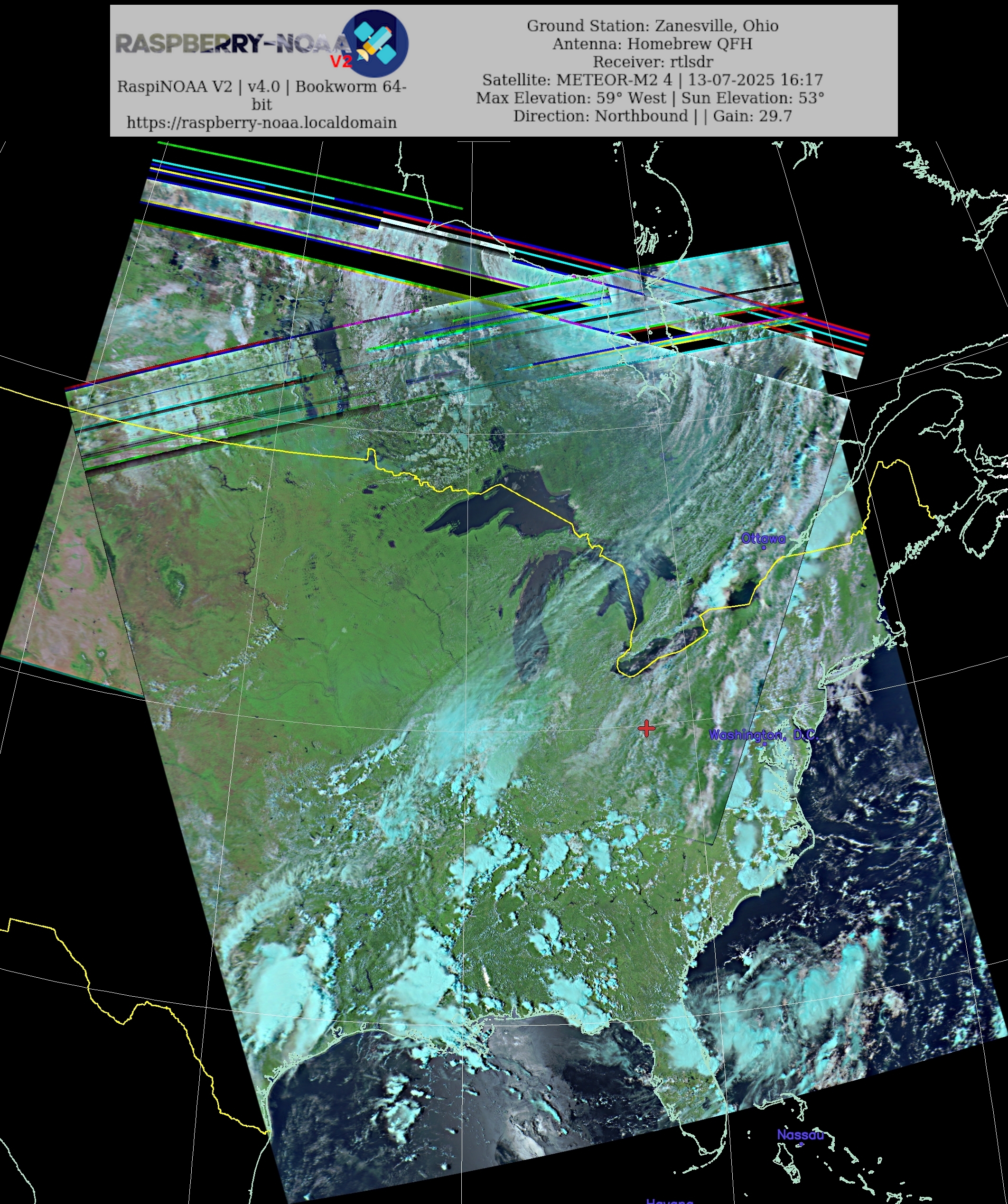
Task: Click the Receiver: rtlsdr line
Action: pos(652,62)
